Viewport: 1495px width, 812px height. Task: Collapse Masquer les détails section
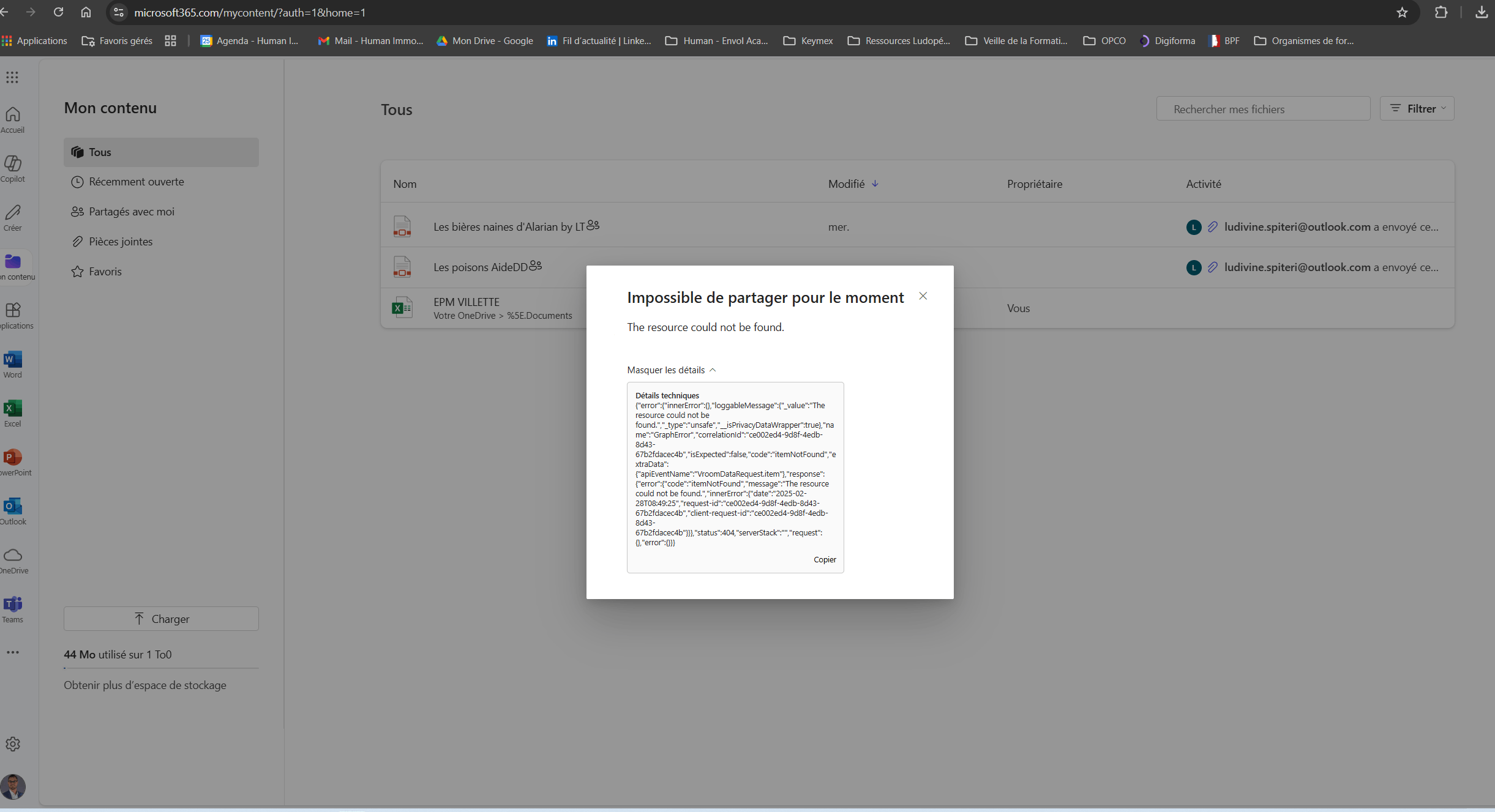tap(671, 370)
